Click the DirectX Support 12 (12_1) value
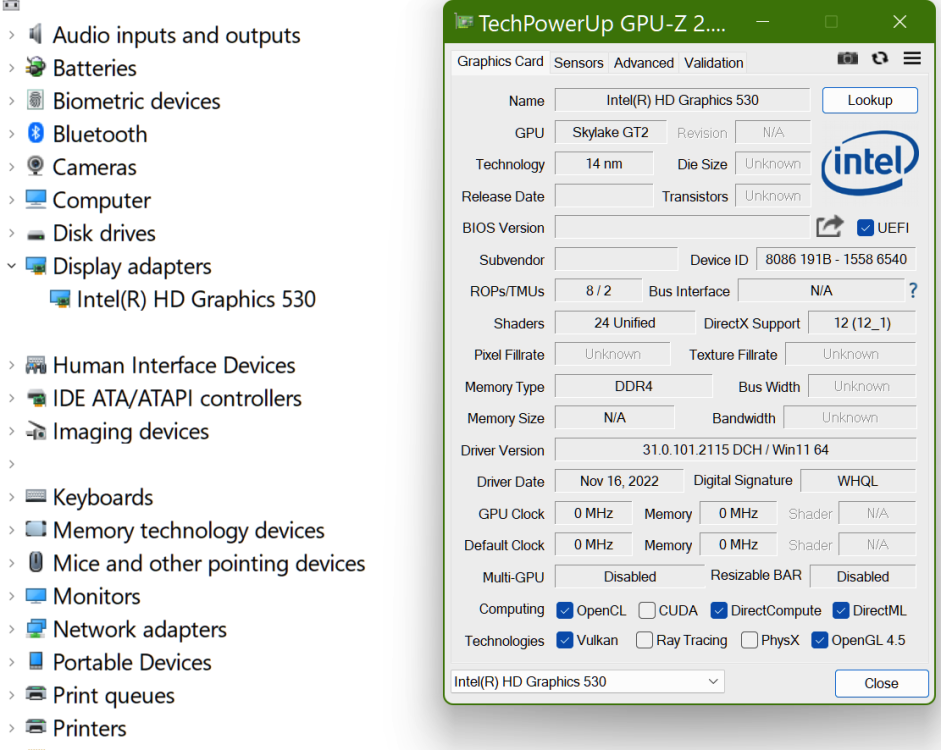 point(862,323)
